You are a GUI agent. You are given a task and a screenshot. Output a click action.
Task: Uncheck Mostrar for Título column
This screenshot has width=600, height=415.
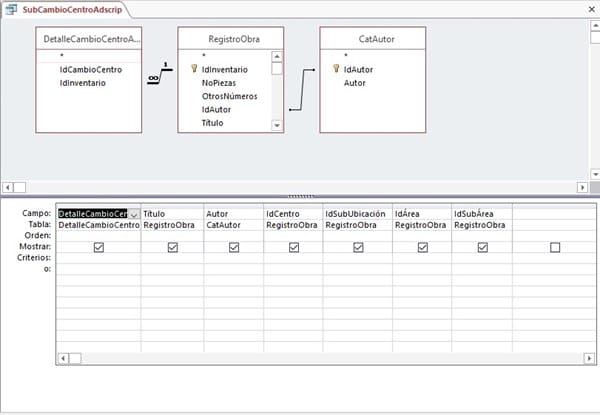[x=173, y=247]
